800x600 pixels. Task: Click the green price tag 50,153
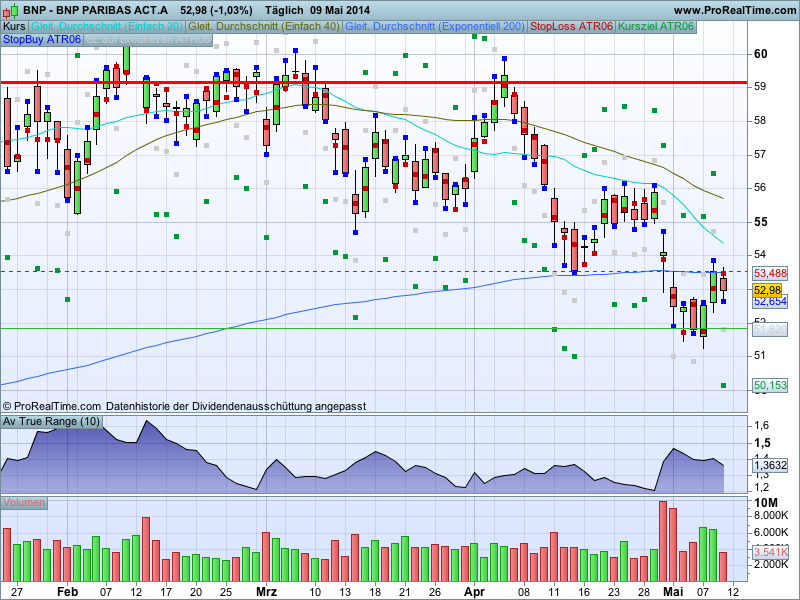click(x=770, y=385)
